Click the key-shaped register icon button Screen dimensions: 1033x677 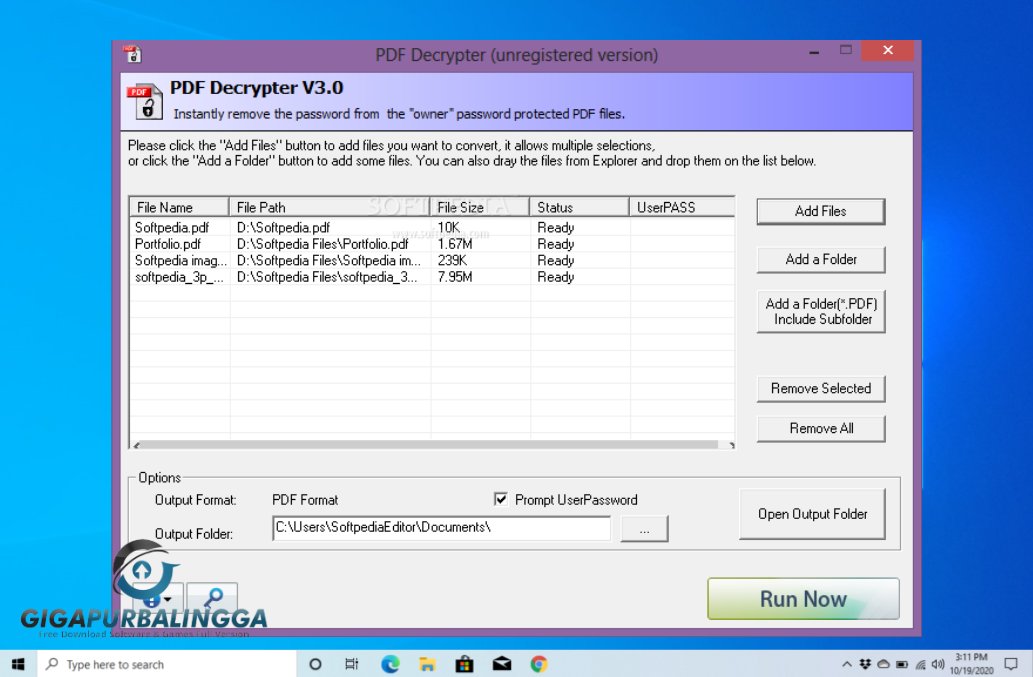point(213,597)
